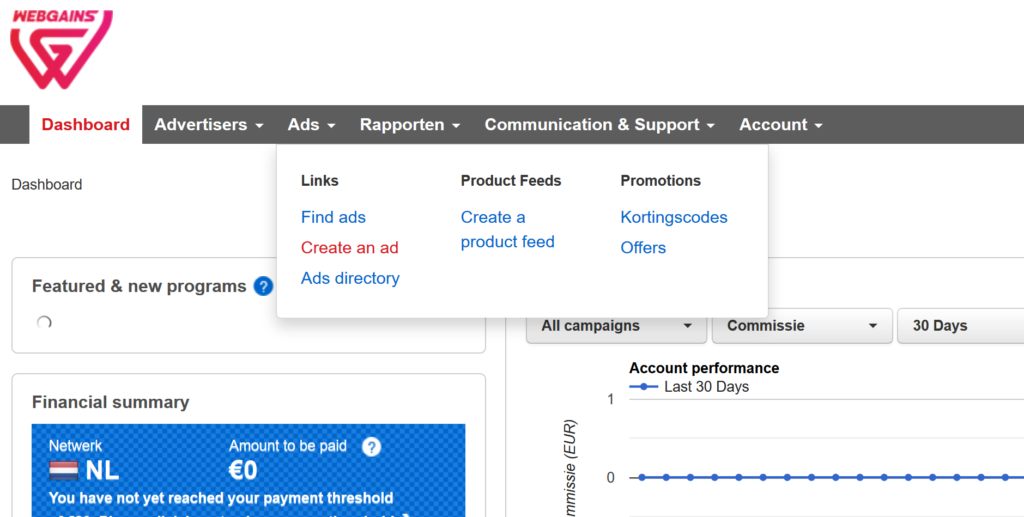
Task: Open the All campaigns dropdown
Action: coord(616,326)
